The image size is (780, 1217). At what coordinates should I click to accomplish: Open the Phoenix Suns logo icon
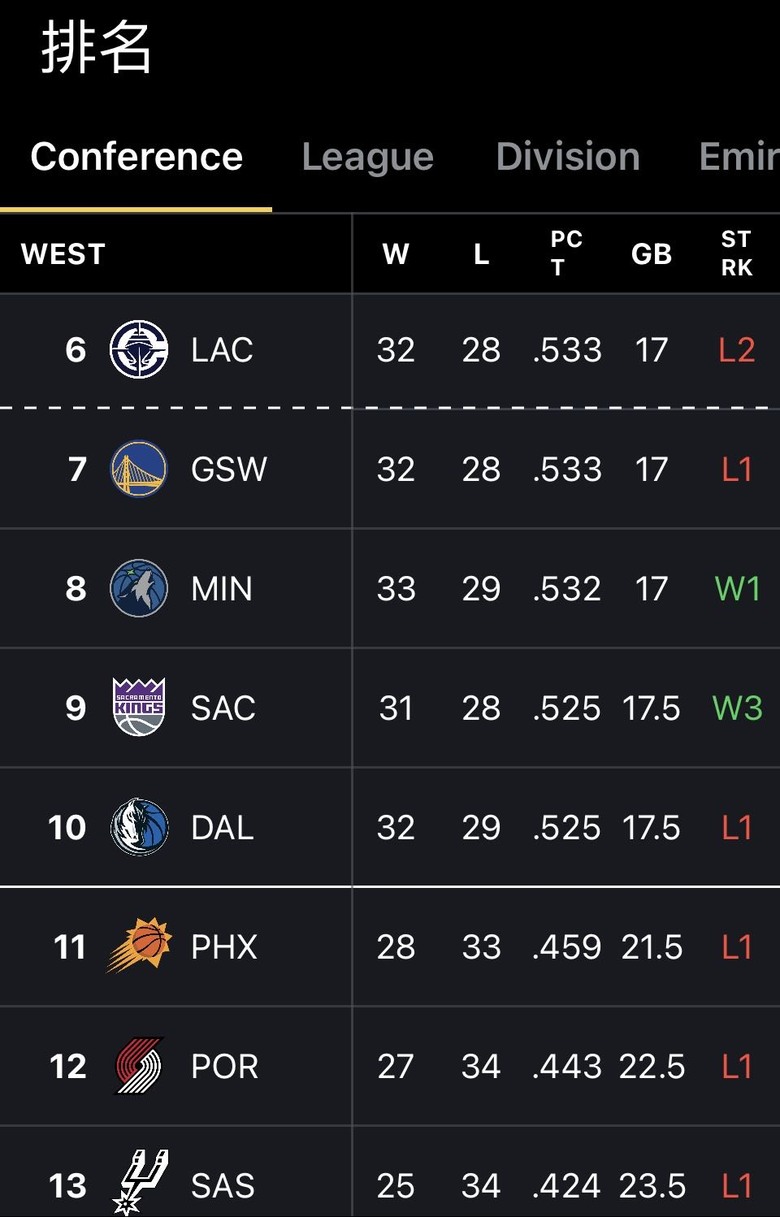[x=138, y=946]
